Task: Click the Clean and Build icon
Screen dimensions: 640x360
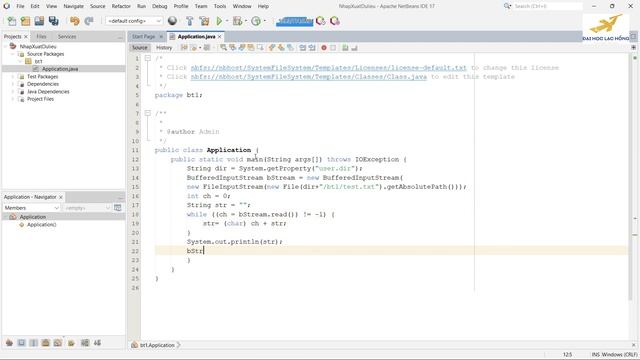Action: [204, 21]
